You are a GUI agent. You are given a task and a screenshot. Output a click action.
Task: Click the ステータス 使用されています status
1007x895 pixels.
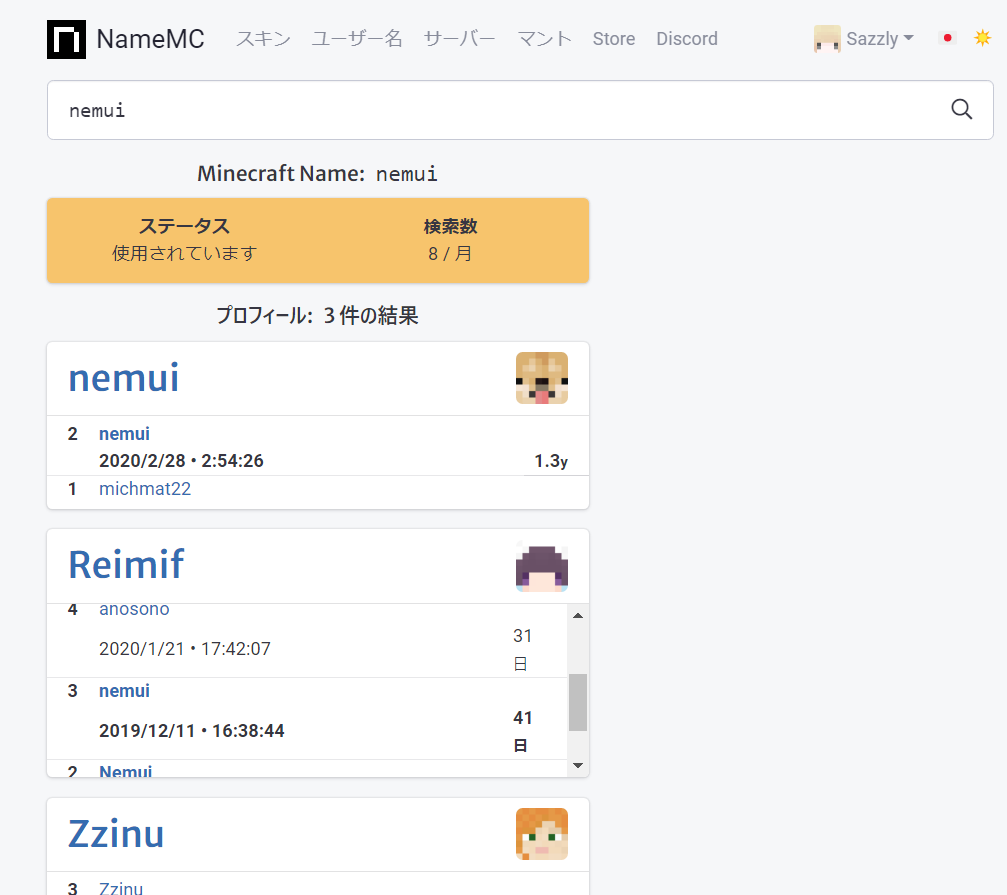tap(184, 240)
